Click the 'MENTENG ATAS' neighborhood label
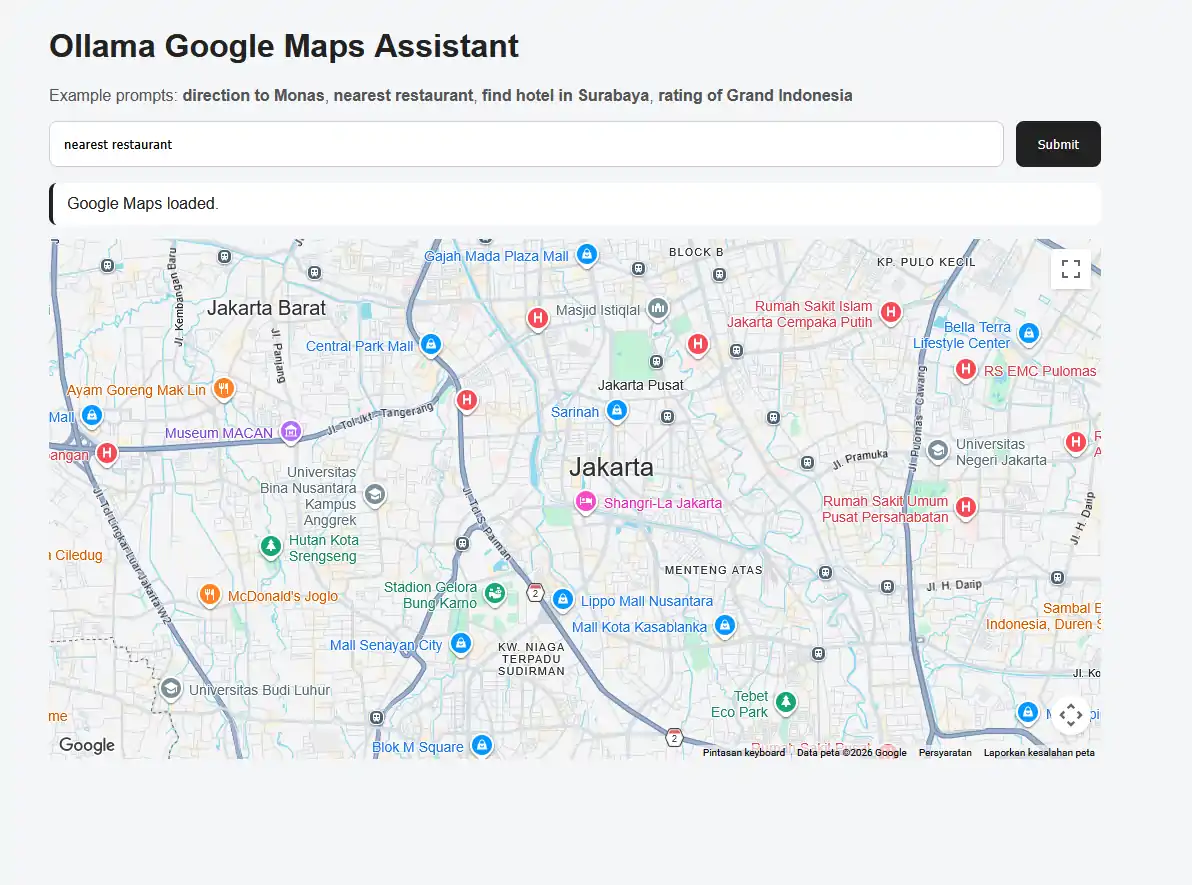This screenshot has width=1192, height=885. (713, 569)
